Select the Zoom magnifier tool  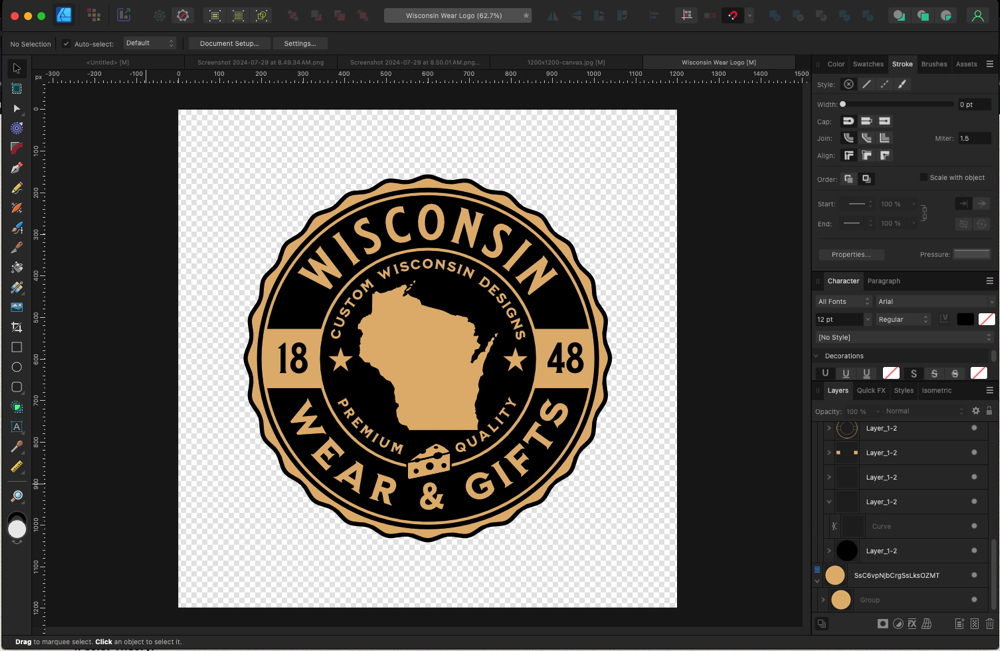[17, 496]
